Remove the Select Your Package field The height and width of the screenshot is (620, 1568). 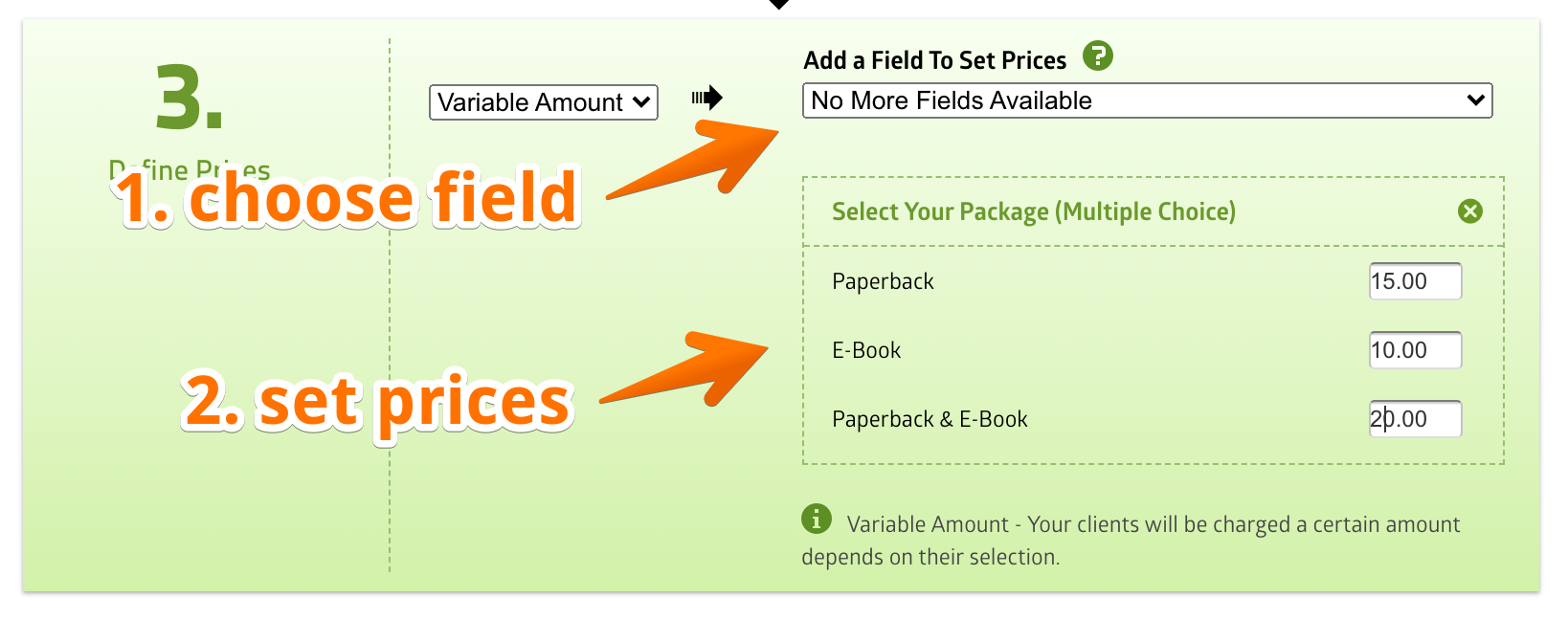(1469, 211)
